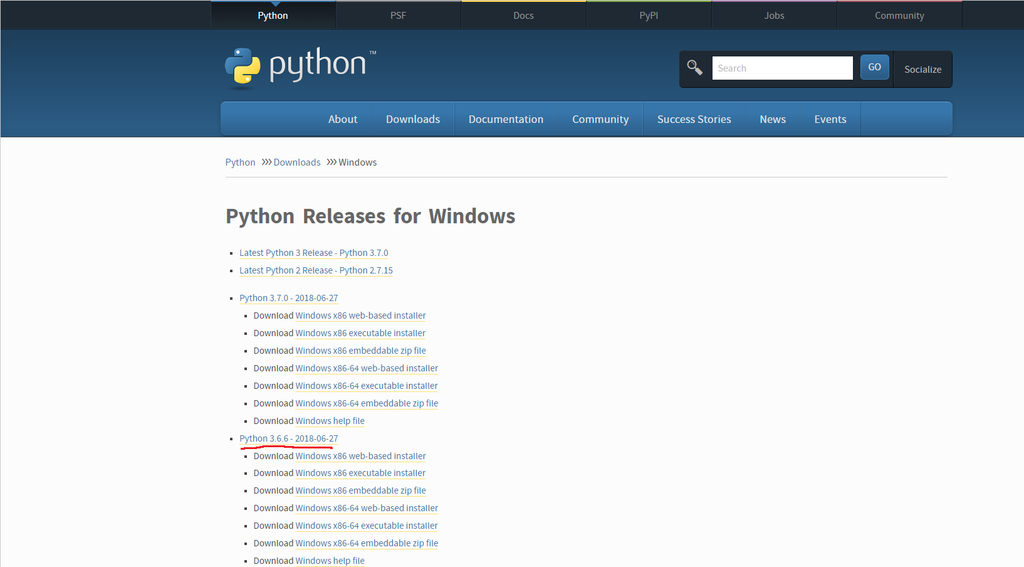Click the GO search button
1024x567 pixels.
[x=874, y=67]
